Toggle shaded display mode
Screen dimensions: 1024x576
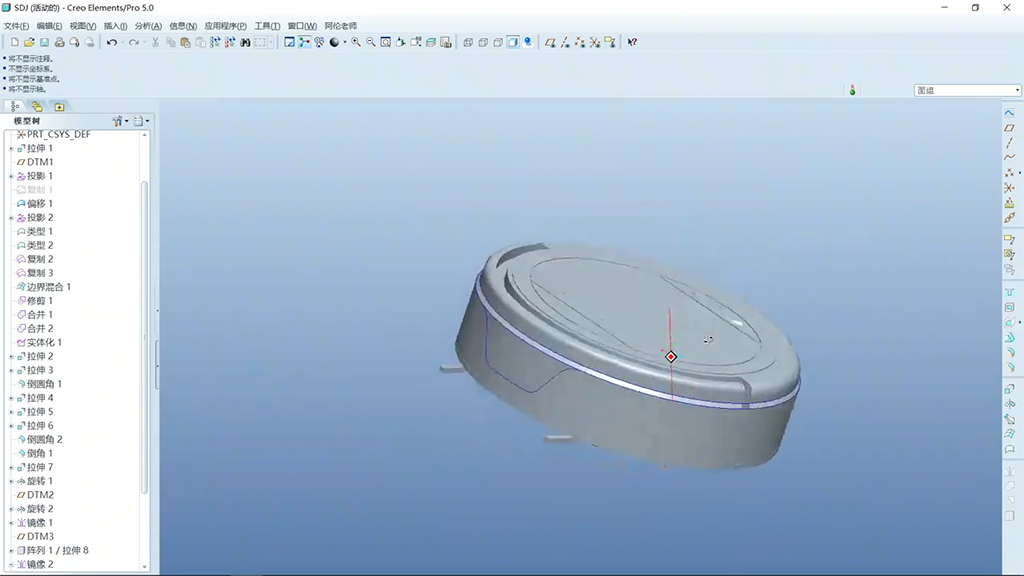coord(512,42)
